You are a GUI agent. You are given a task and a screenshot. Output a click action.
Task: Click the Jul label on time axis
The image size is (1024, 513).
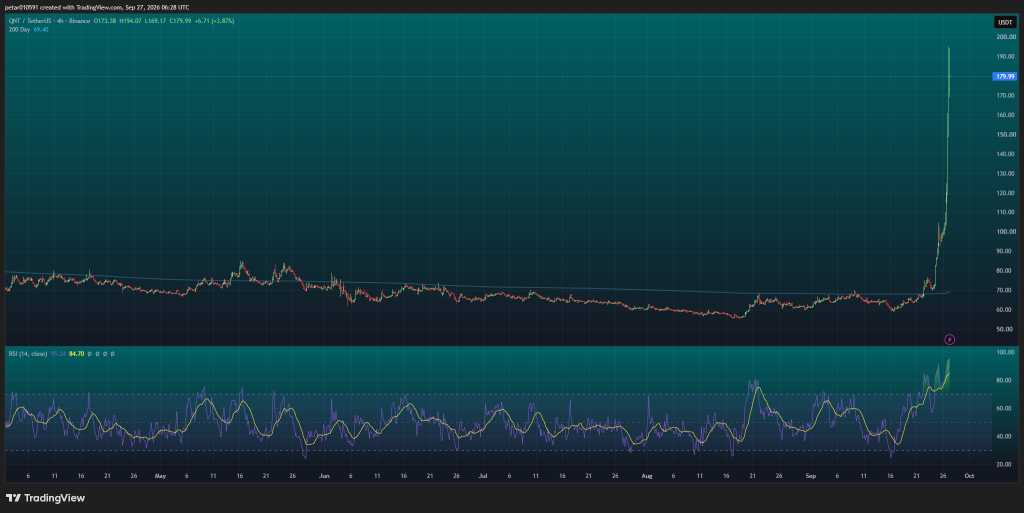[x=483, y=476]
